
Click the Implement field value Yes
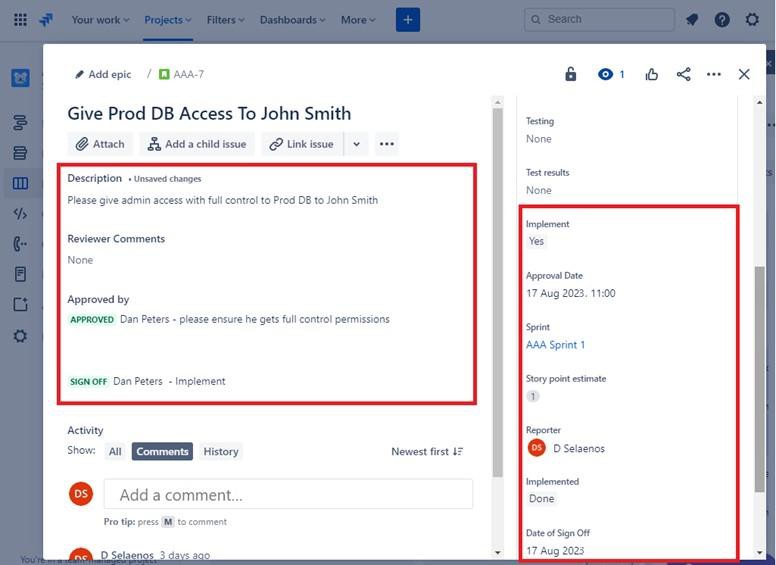click(536, 241)
